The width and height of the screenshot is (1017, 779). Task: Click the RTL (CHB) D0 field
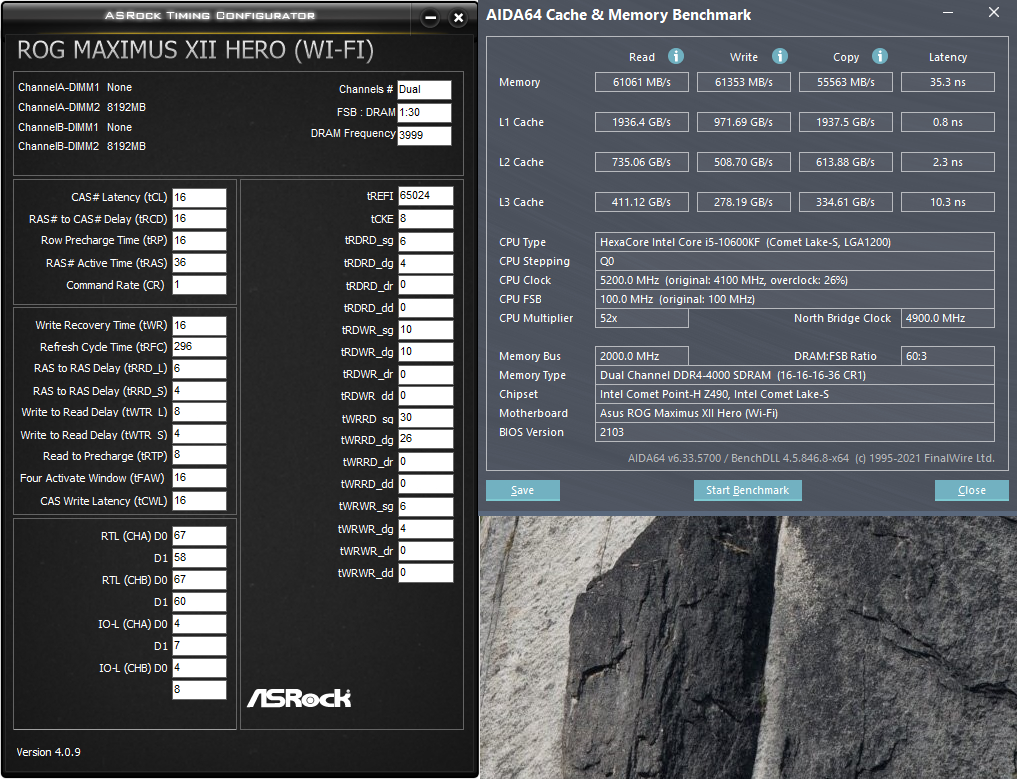(x=199, y=580)
